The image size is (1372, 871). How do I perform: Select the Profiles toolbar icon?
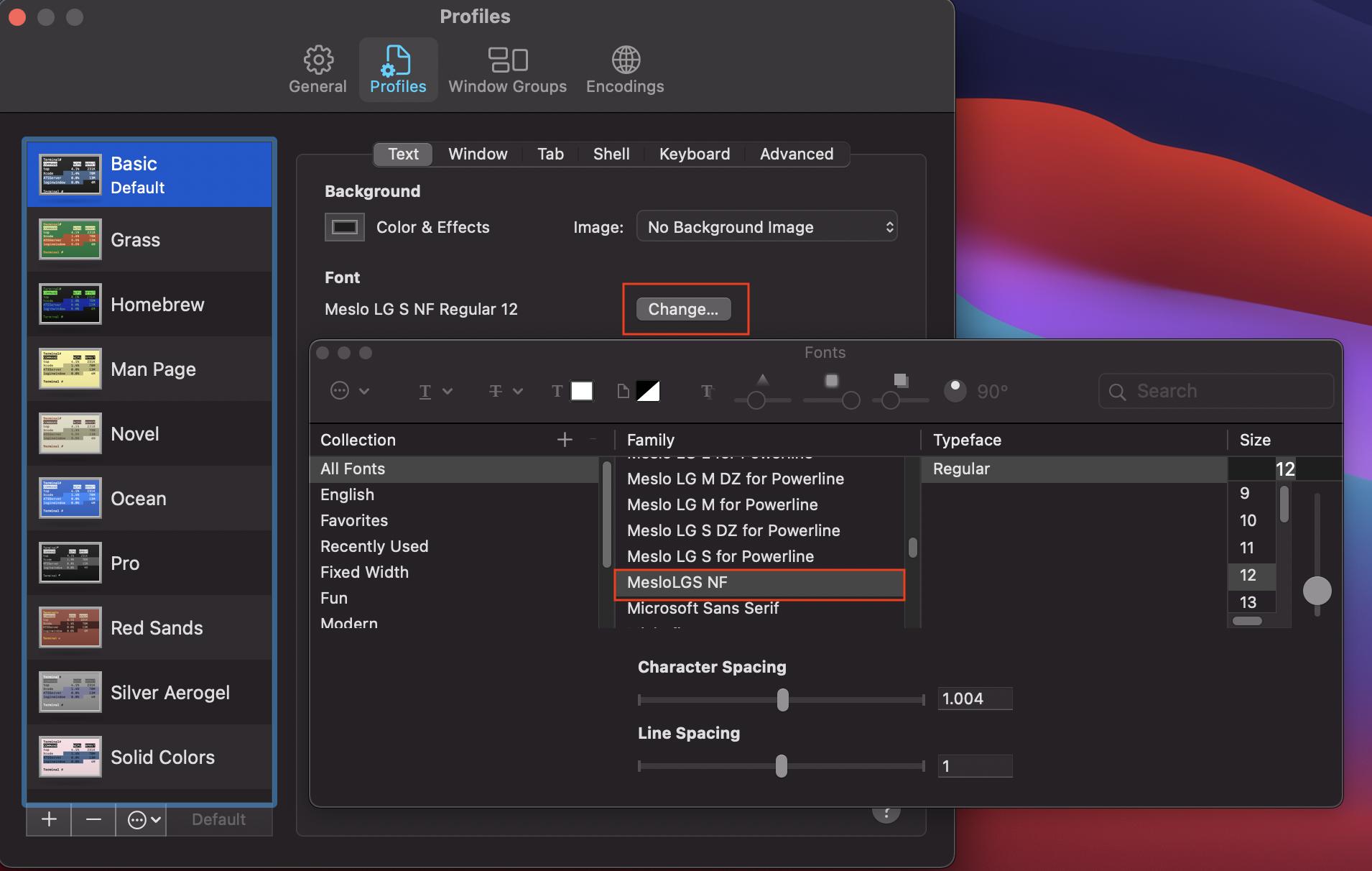point(398,70)
